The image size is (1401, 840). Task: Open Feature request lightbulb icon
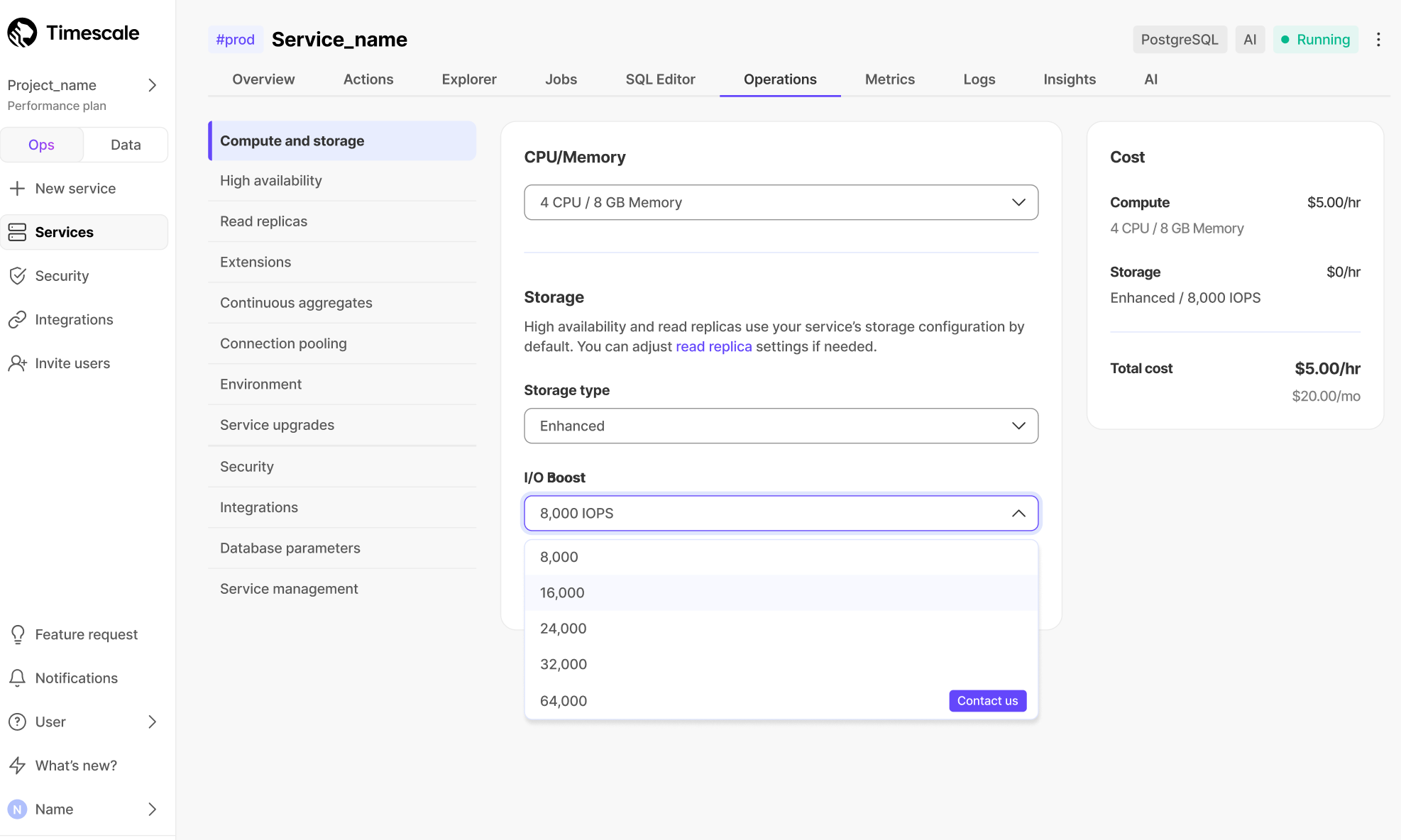[x=17, y=634]
